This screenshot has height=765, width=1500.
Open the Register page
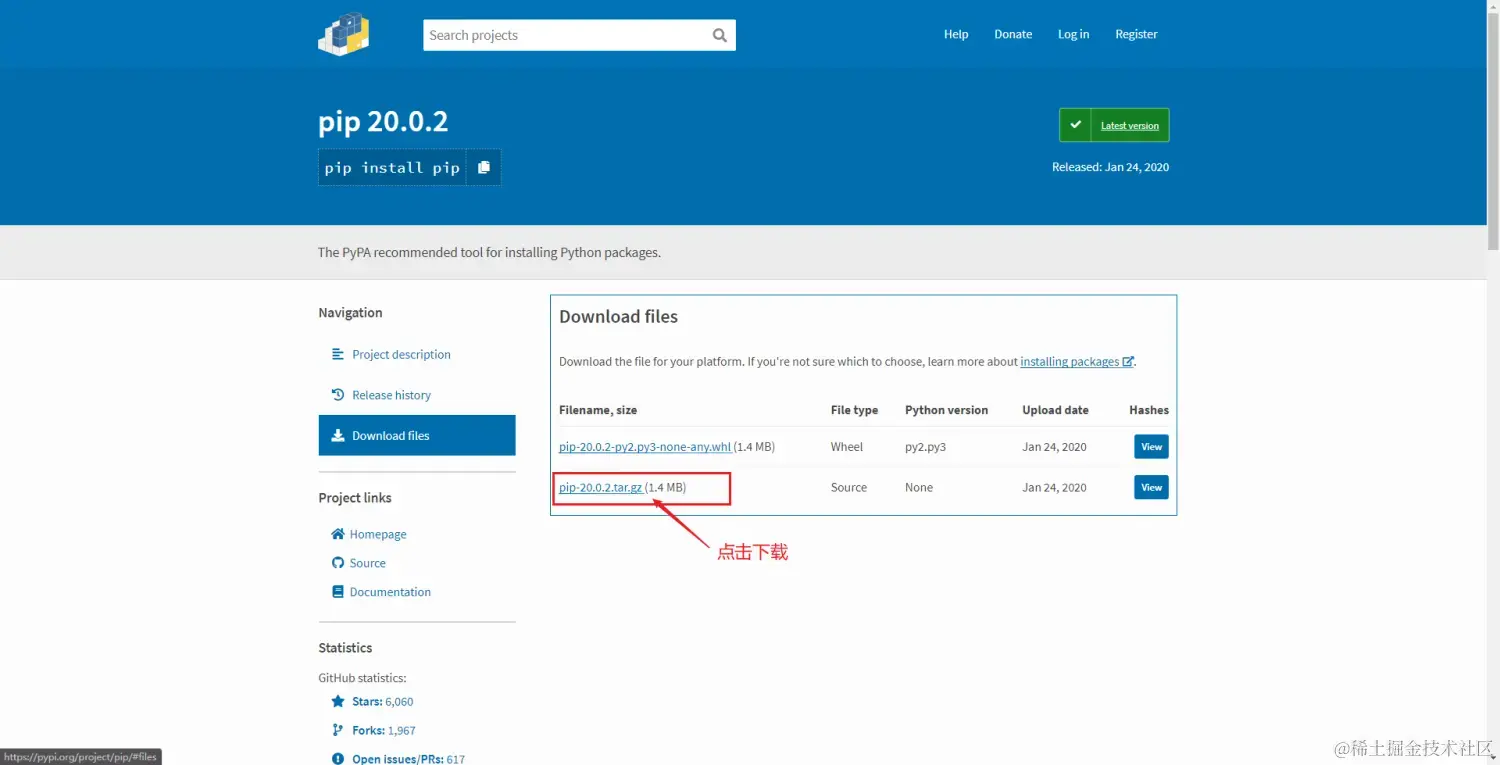(x=1136, y=34)
